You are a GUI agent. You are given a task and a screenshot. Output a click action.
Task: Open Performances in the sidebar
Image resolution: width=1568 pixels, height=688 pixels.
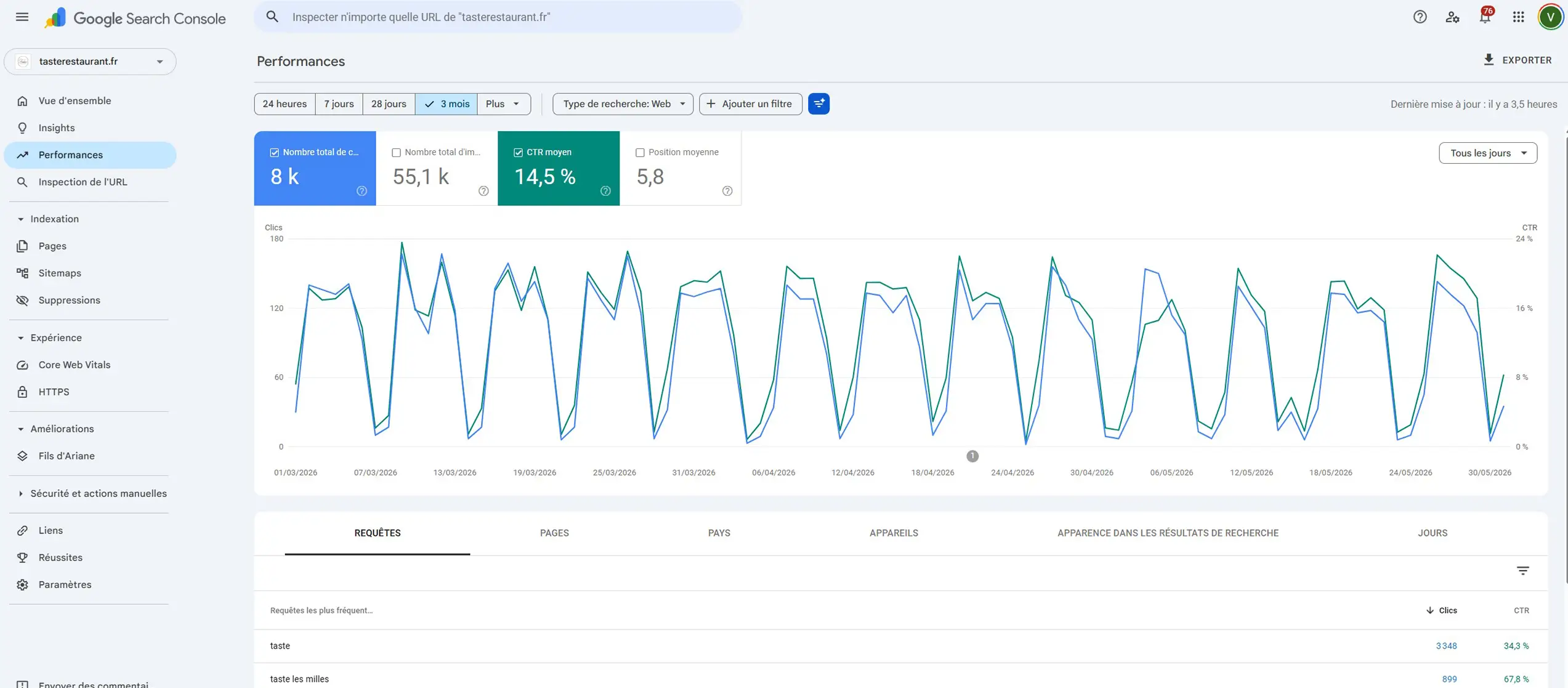90,155
